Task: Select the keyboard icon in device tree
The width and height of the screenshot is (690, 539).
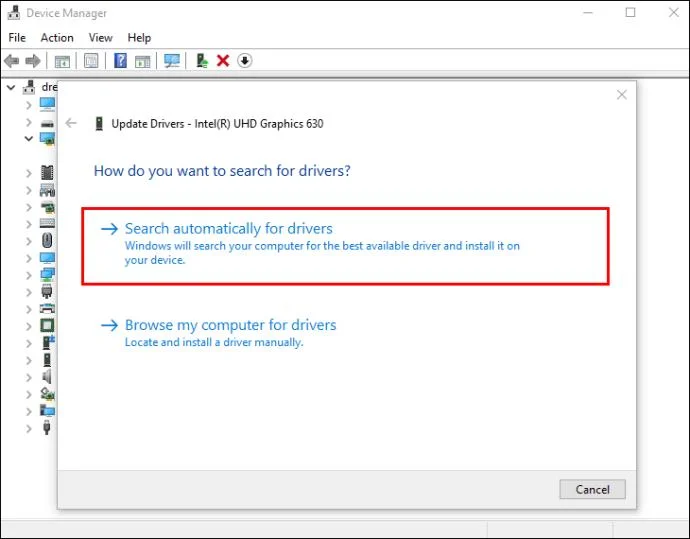Action: coord(47,223)
